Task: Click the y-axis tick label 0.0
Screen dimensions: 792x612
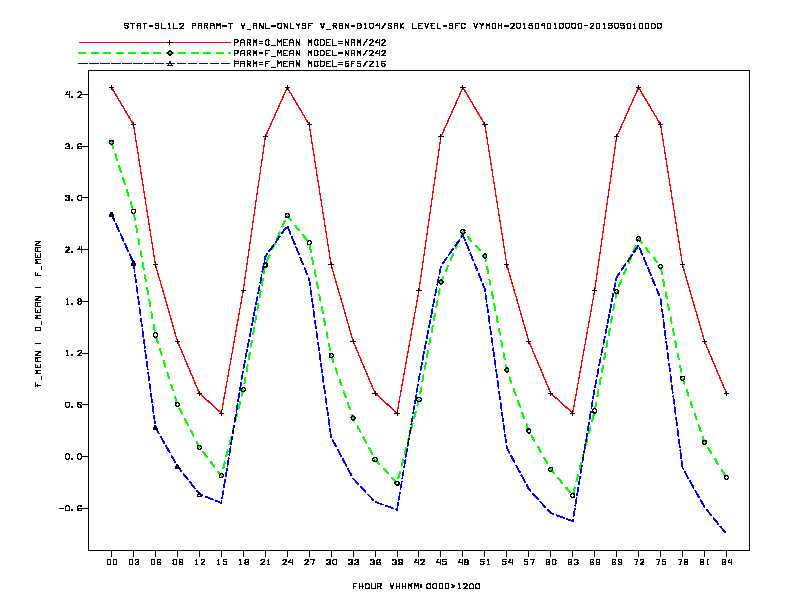Action: [x=73, y=456]
